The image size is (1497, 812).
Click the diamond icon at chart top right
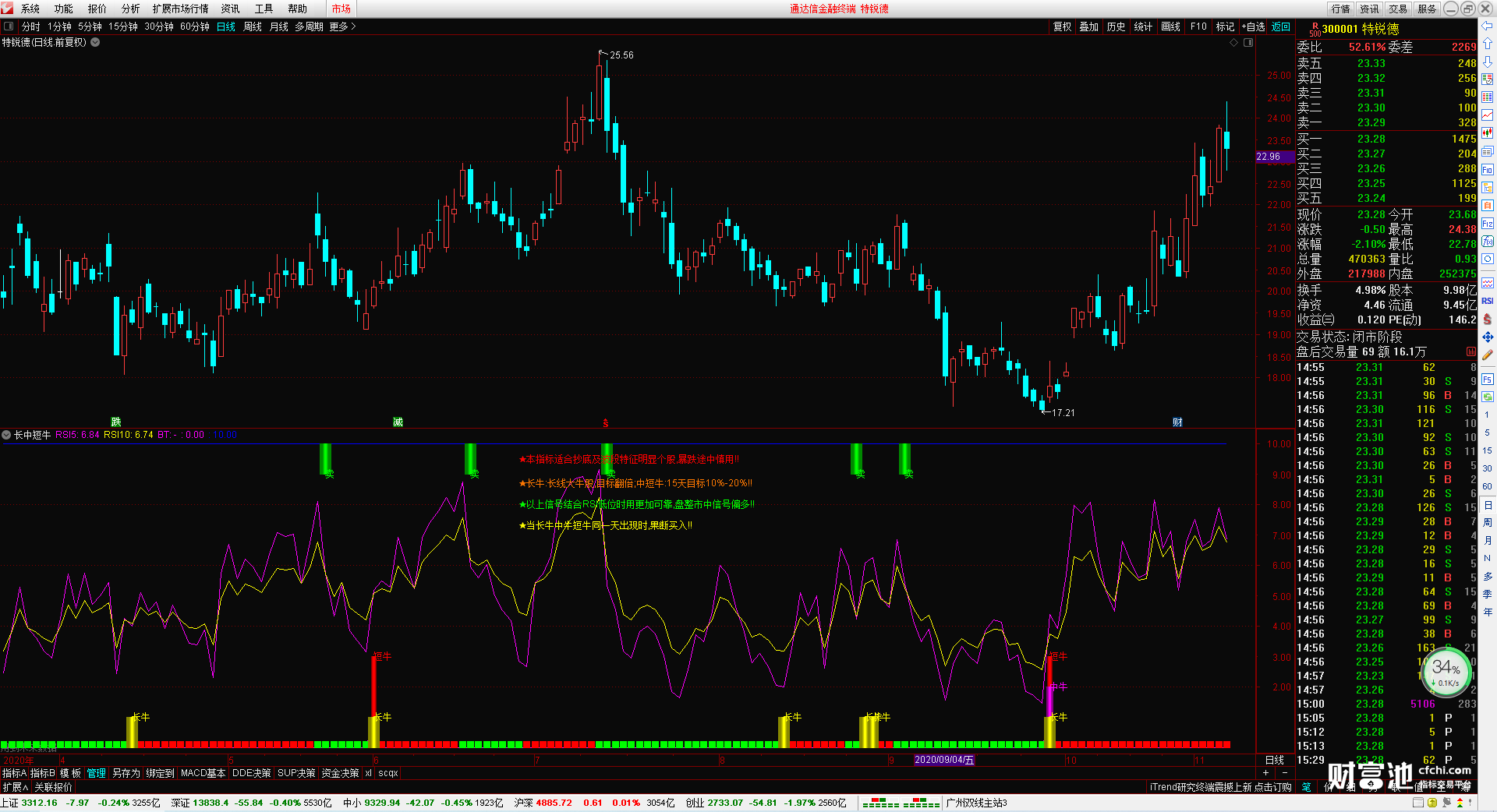1234,42
